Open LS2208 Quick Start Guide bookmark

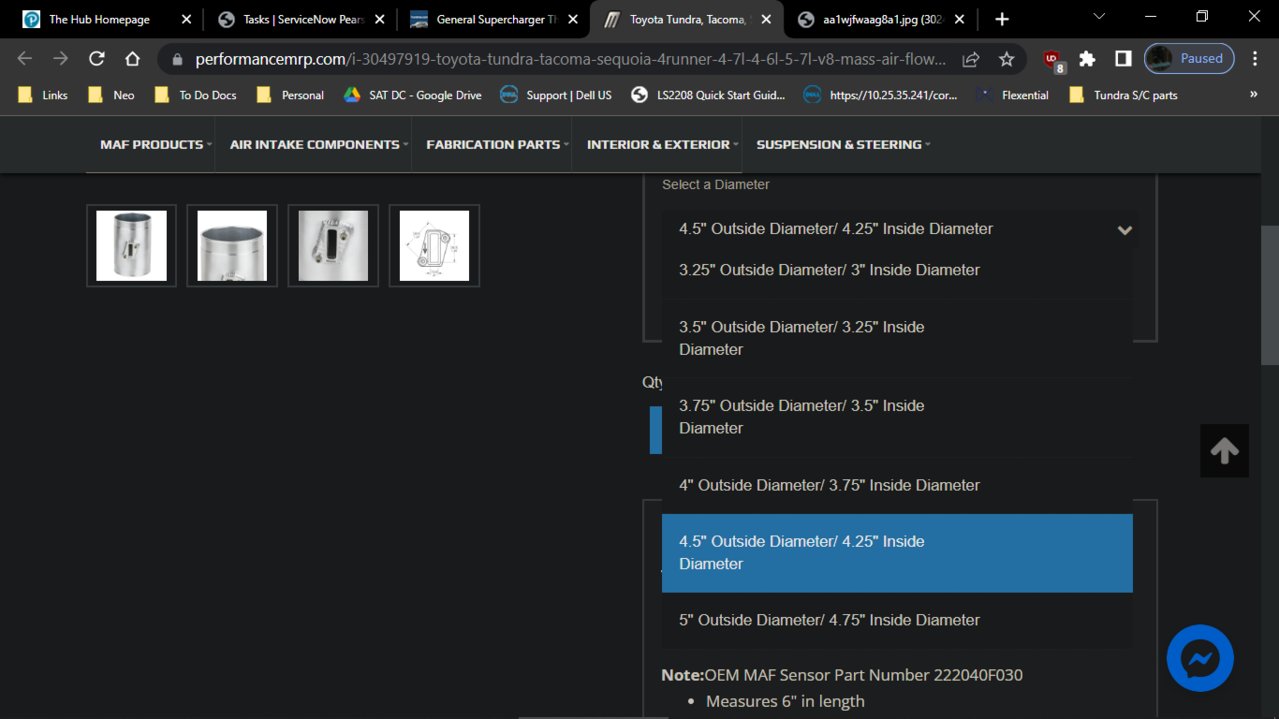click(708, 95)
